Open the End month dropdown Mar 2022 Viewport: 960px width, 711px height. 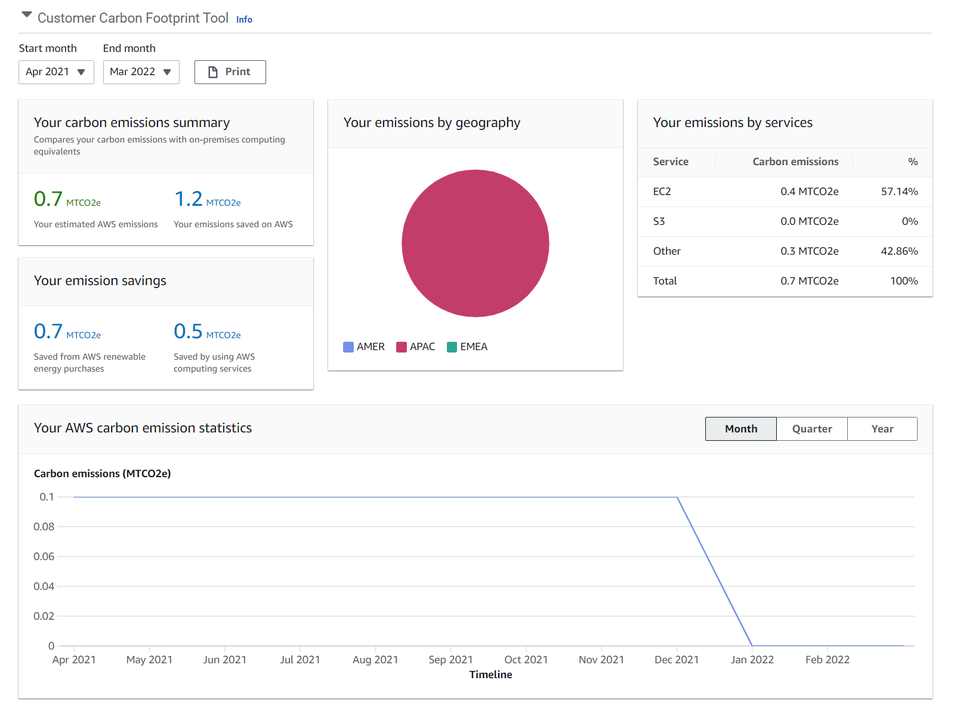pyautogui.click(x=141, y=72)
